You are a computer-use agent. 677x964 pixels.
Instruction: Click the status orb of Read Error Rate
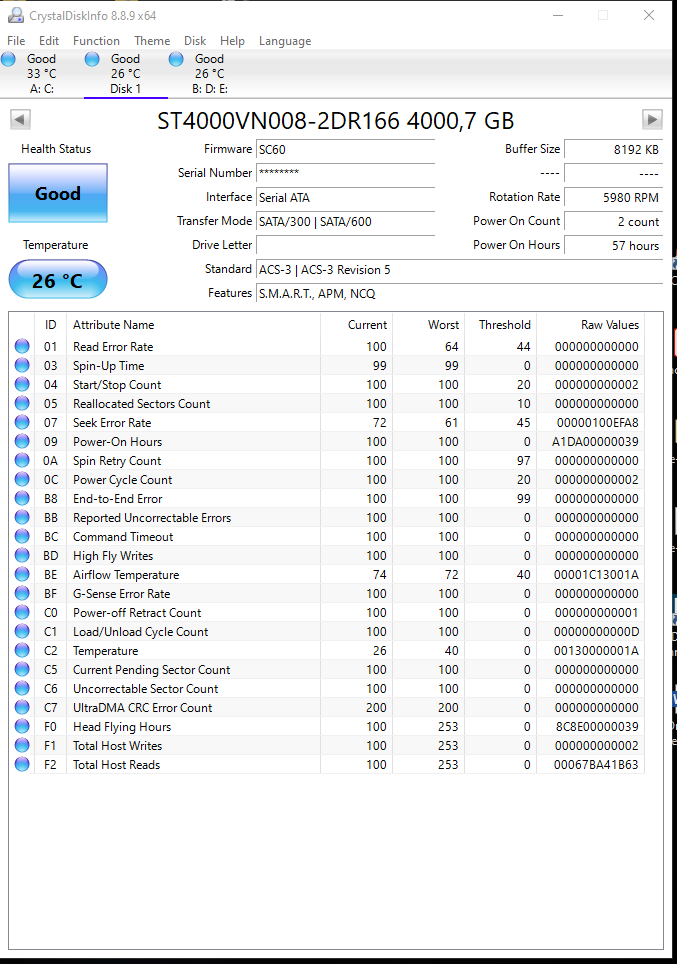(22, 346)
